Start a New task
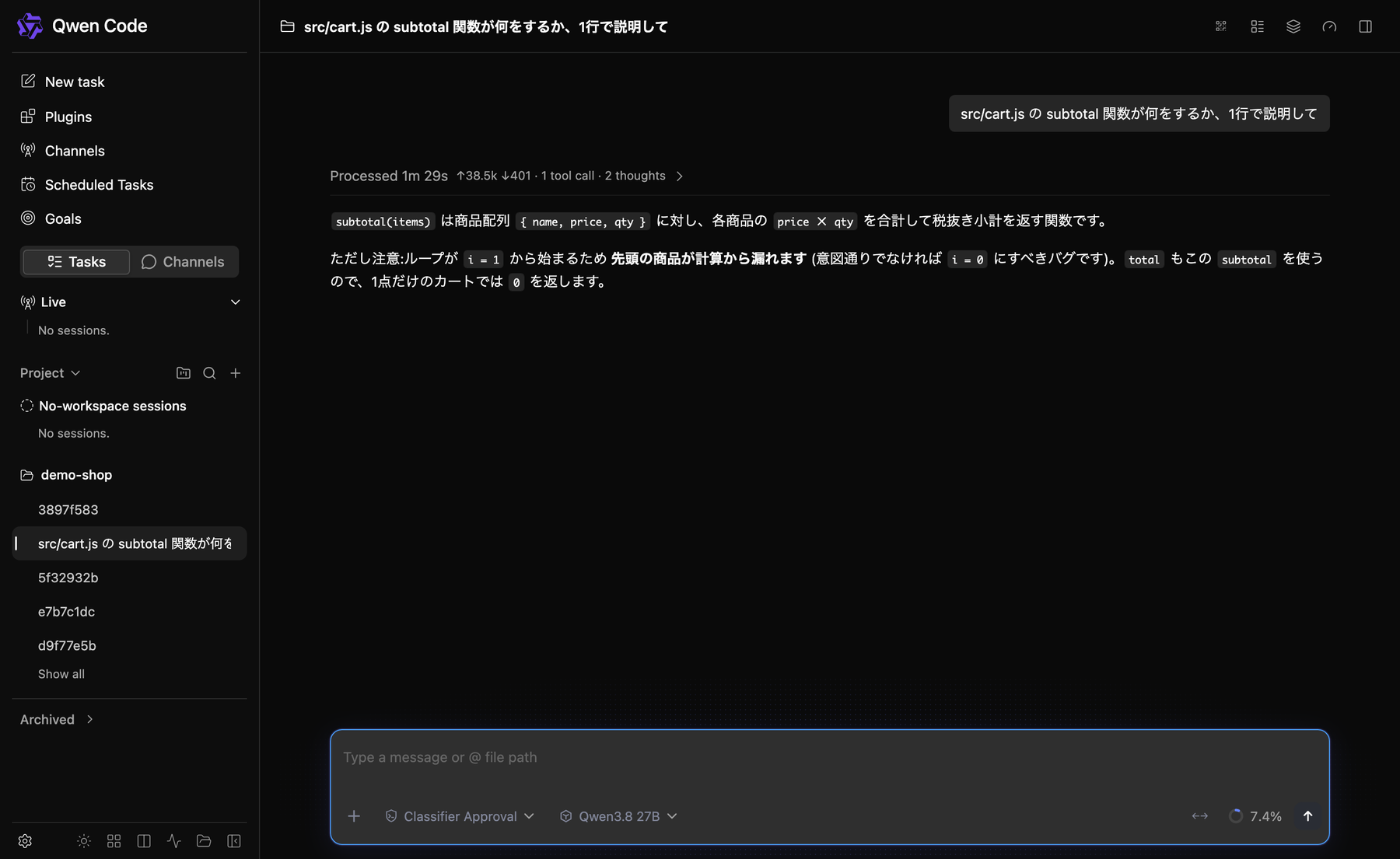The height and width of the screenshot is (859, 1400). point(62,82)
